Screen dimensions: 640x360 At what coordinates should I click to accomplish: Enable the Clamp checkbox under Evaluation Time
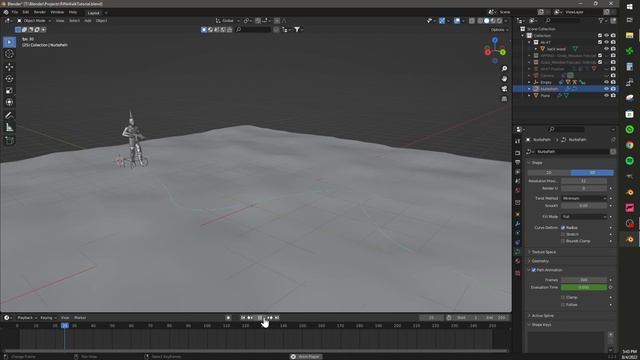pyautogui.click(x=563, y=297)
